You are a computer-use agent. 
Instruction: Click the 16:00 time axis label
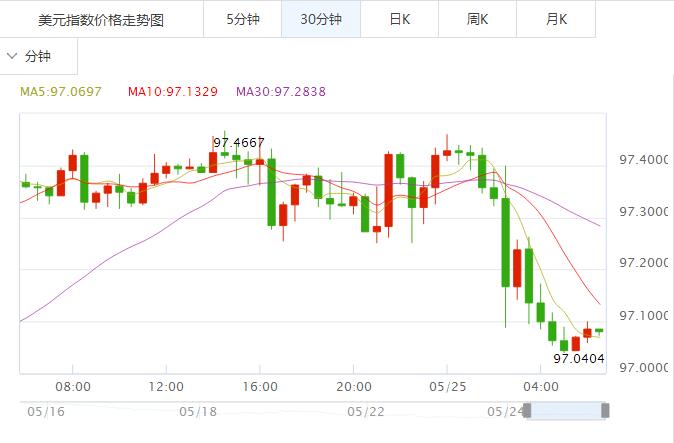coord(259,386)
